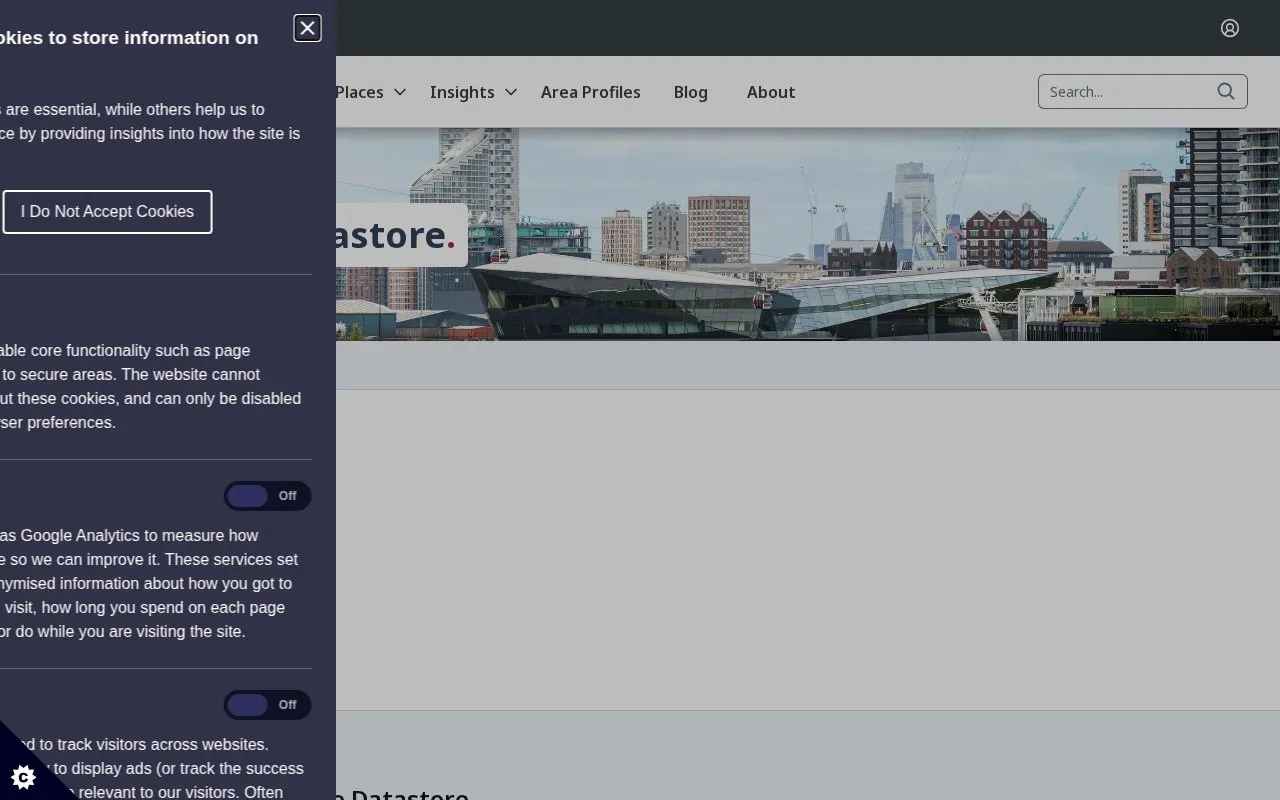
Task: Close the cookie settings panel
Action: coord(307,28)
